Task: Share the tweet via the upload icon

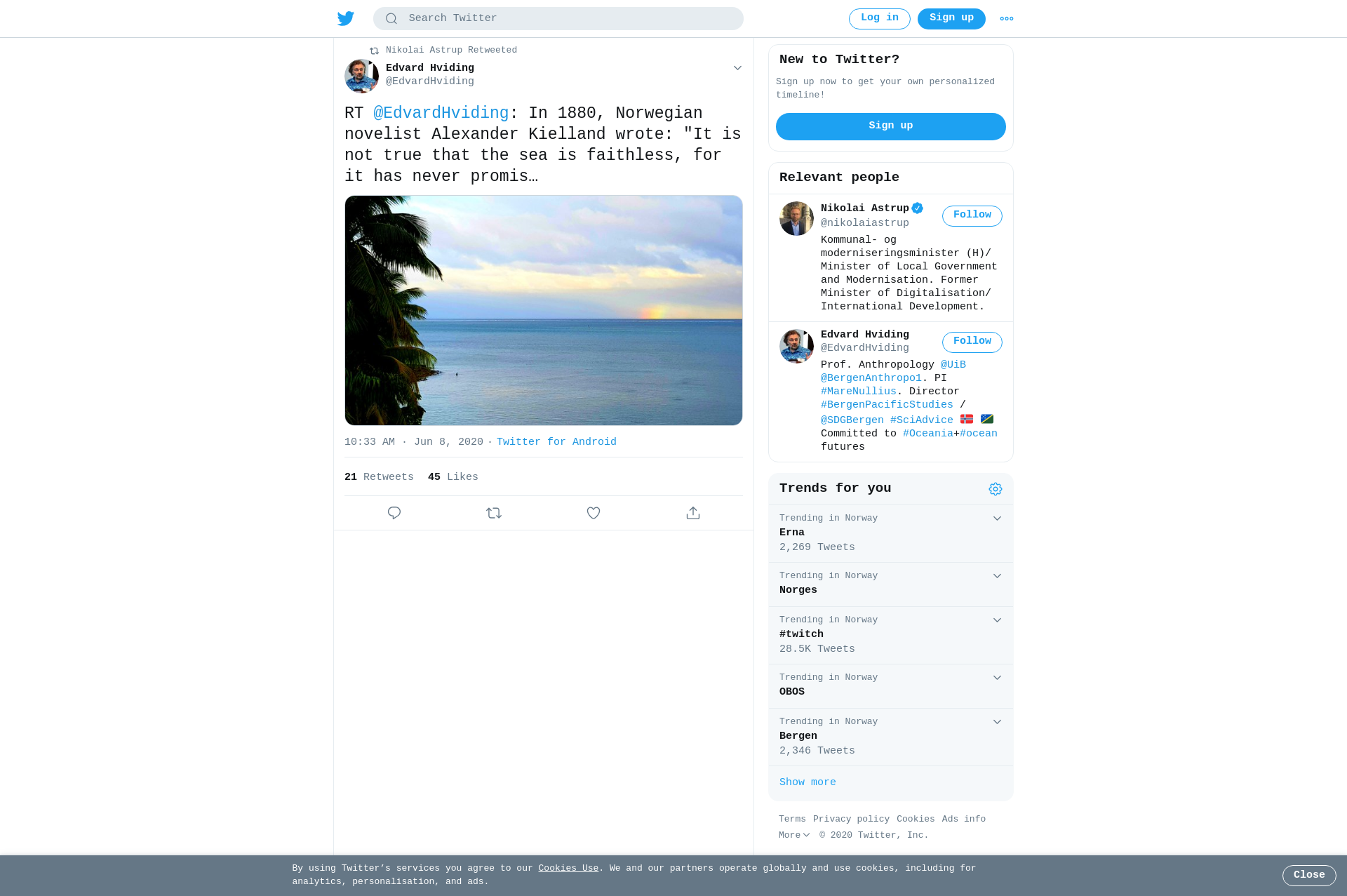Action: [693, 513]
